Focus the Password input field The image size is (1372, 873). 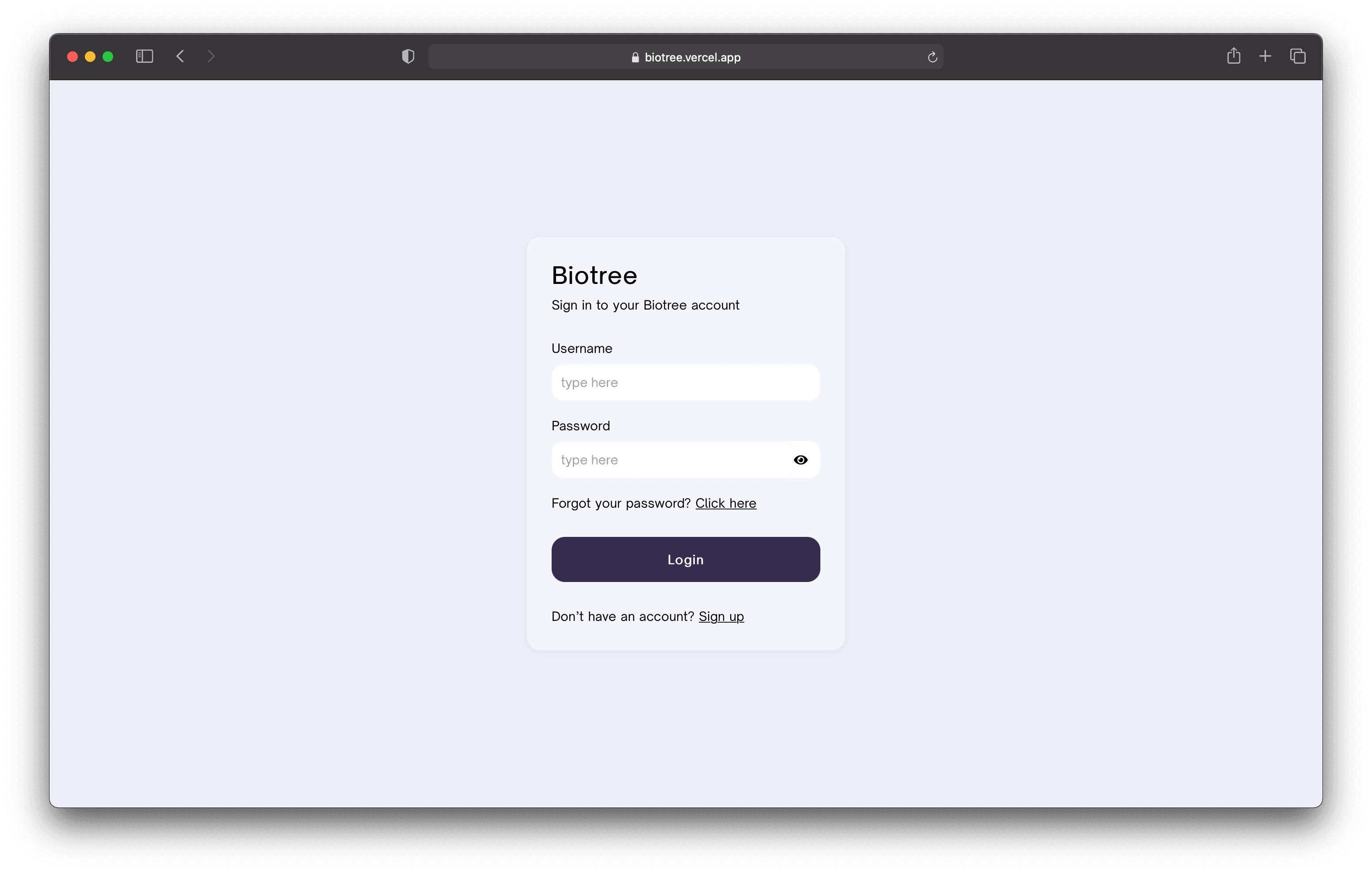[x=672, y=460]
